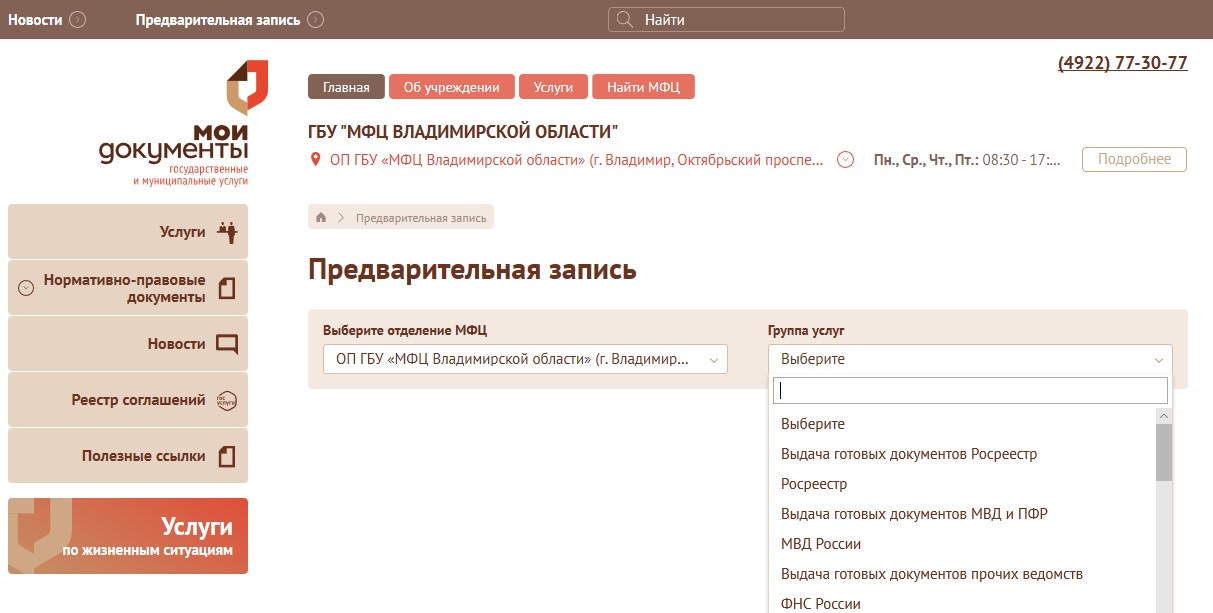Viewport: 1213px width, 613px height.
Task: Click arrow icon beside Предварительная запись
Action: [x=316, y=20]
